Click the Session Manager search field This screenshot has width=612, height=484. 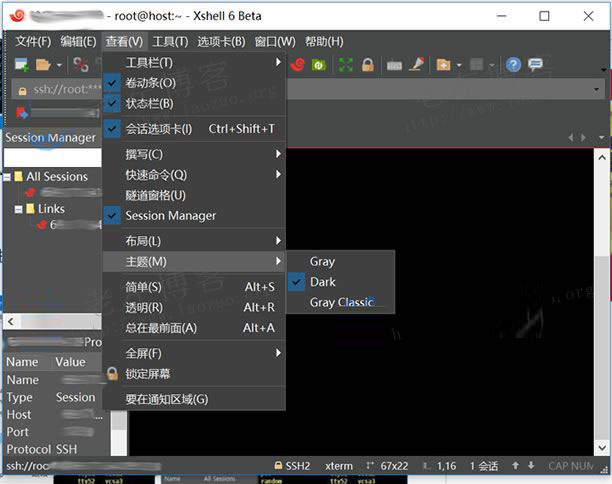coord(52,157)
